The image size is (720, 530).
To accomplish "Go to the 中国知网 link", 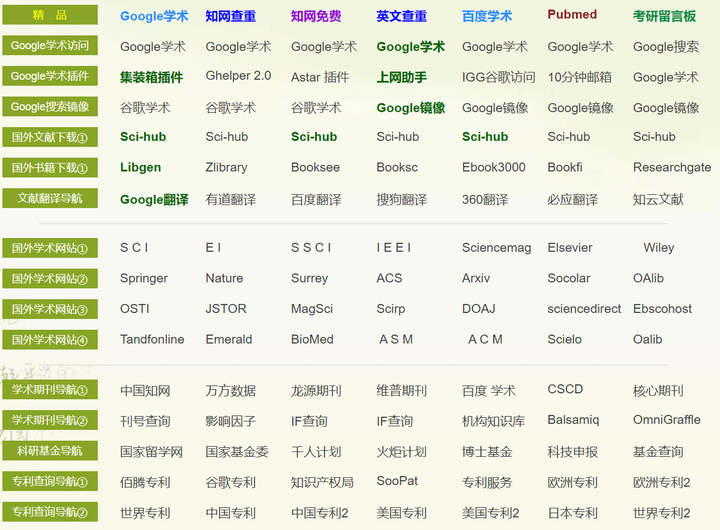I will click(145, 391).
